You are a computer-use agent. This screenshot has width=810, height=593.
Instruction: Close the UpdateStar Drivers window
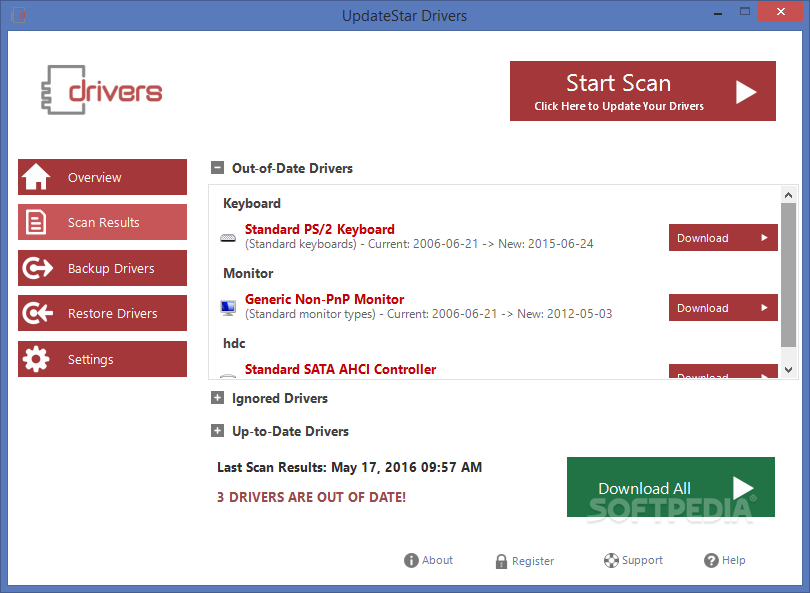click(781, 11)
